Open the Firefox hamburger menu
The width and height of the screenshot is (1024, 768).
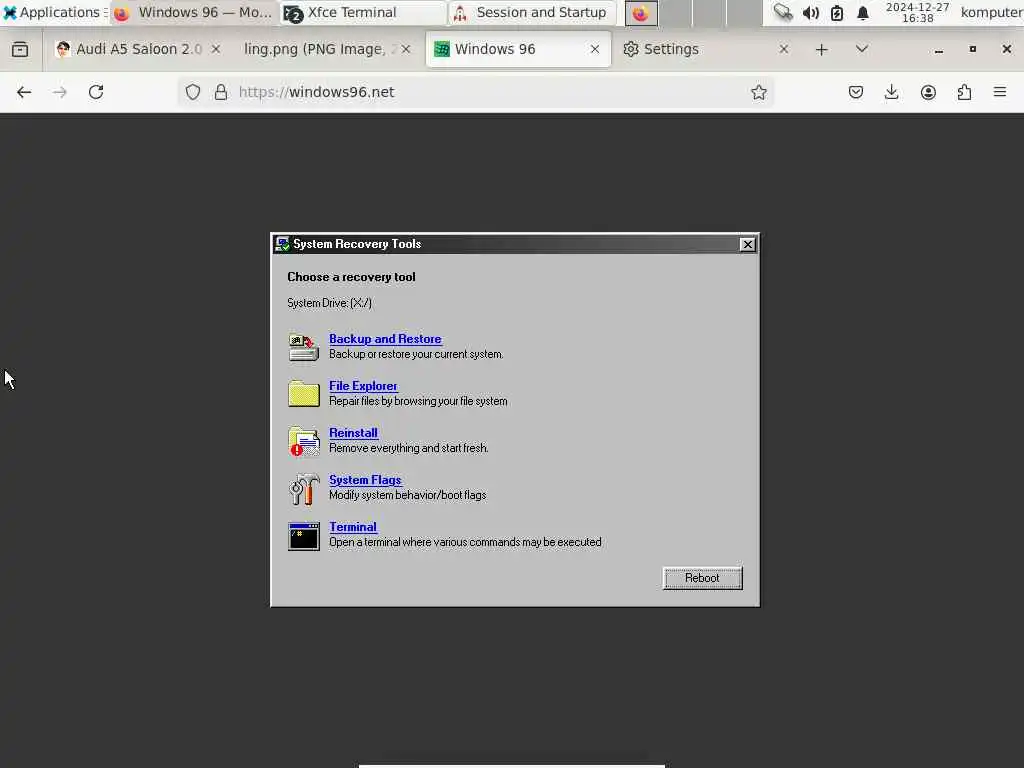point(1000,92)
